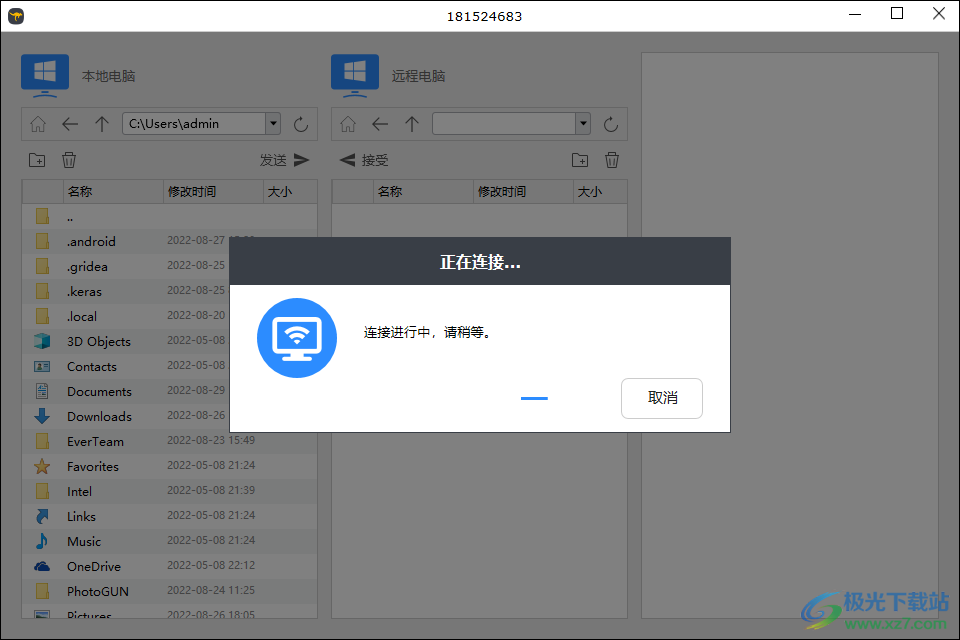Refresh the remote file list
This screenshot has height=640, width=960.
coord(610,124)
